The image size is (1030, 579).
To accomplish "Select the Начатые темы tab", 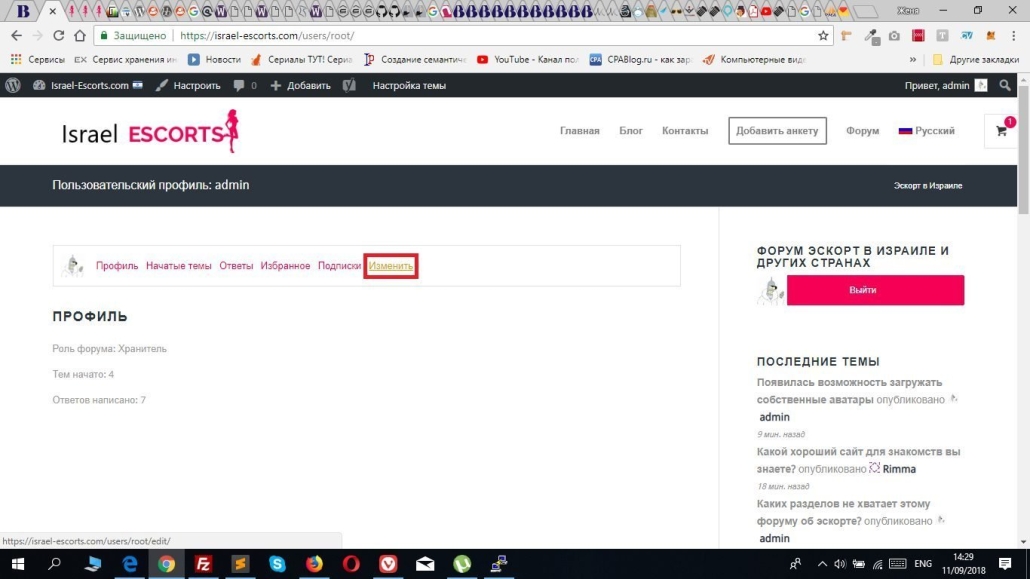I will point(179,266).
